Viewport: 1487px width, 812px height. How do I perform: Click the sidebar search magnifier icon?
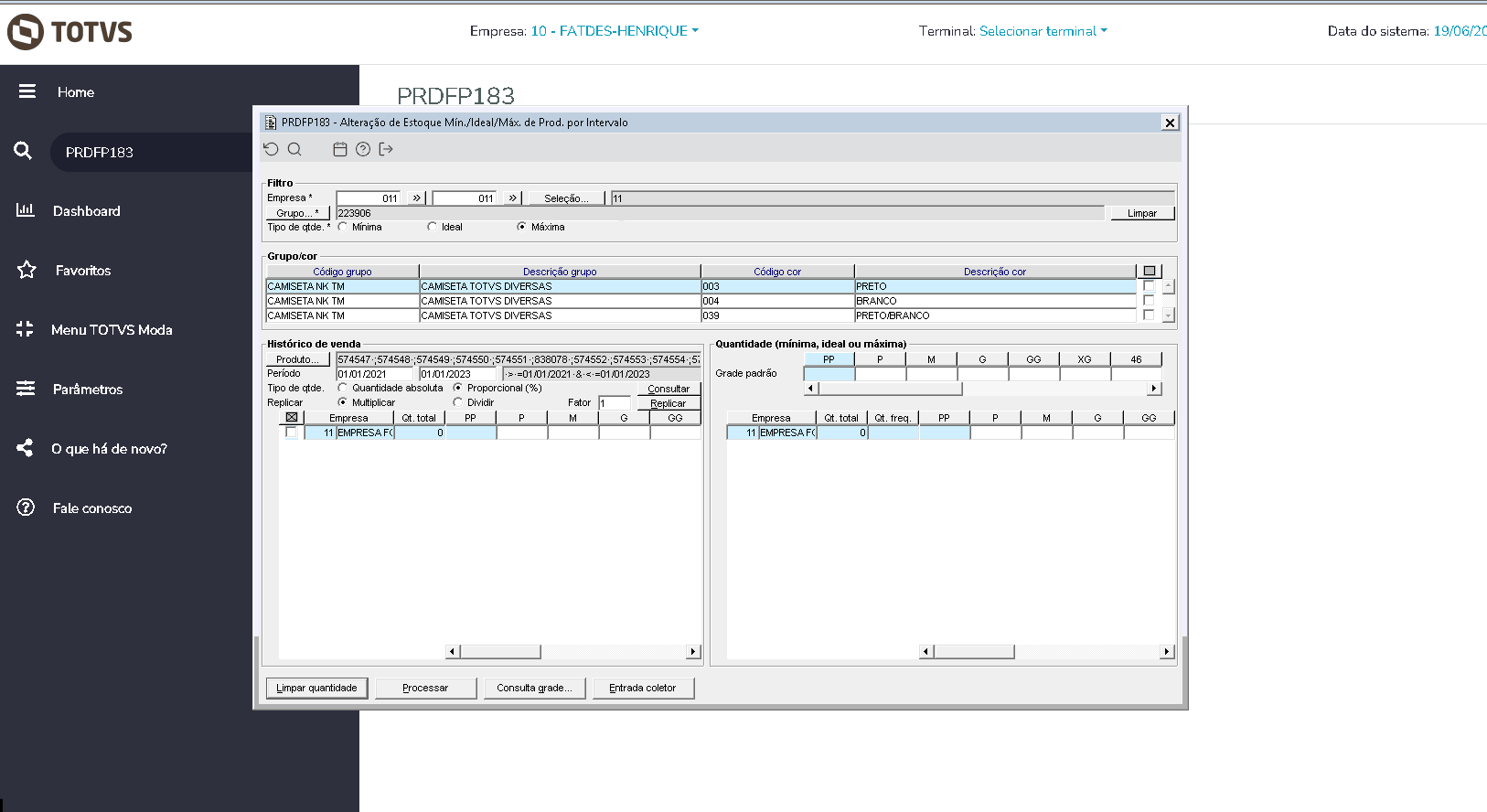pyautogui.click(x=23, y=151)
